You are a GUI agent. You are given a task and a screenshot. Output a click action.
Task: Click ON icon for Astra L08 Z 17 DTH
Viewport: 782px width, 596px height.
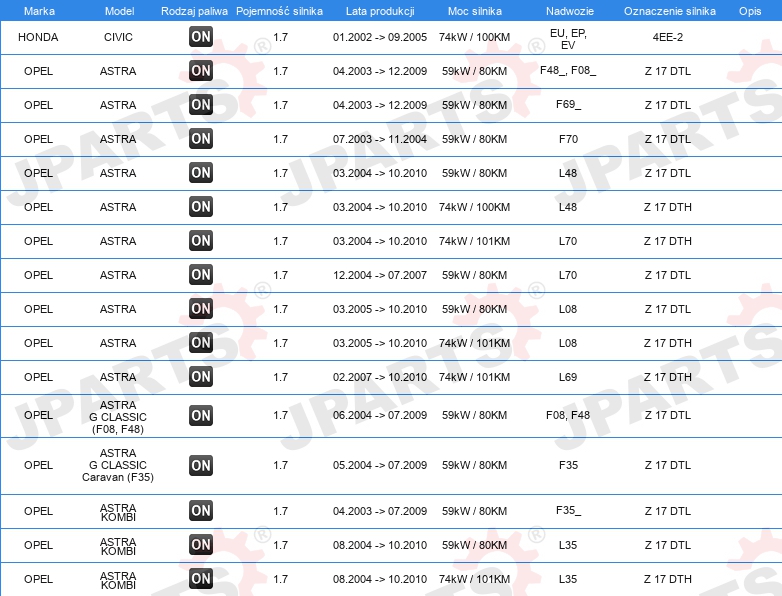[x=201, y=342]
